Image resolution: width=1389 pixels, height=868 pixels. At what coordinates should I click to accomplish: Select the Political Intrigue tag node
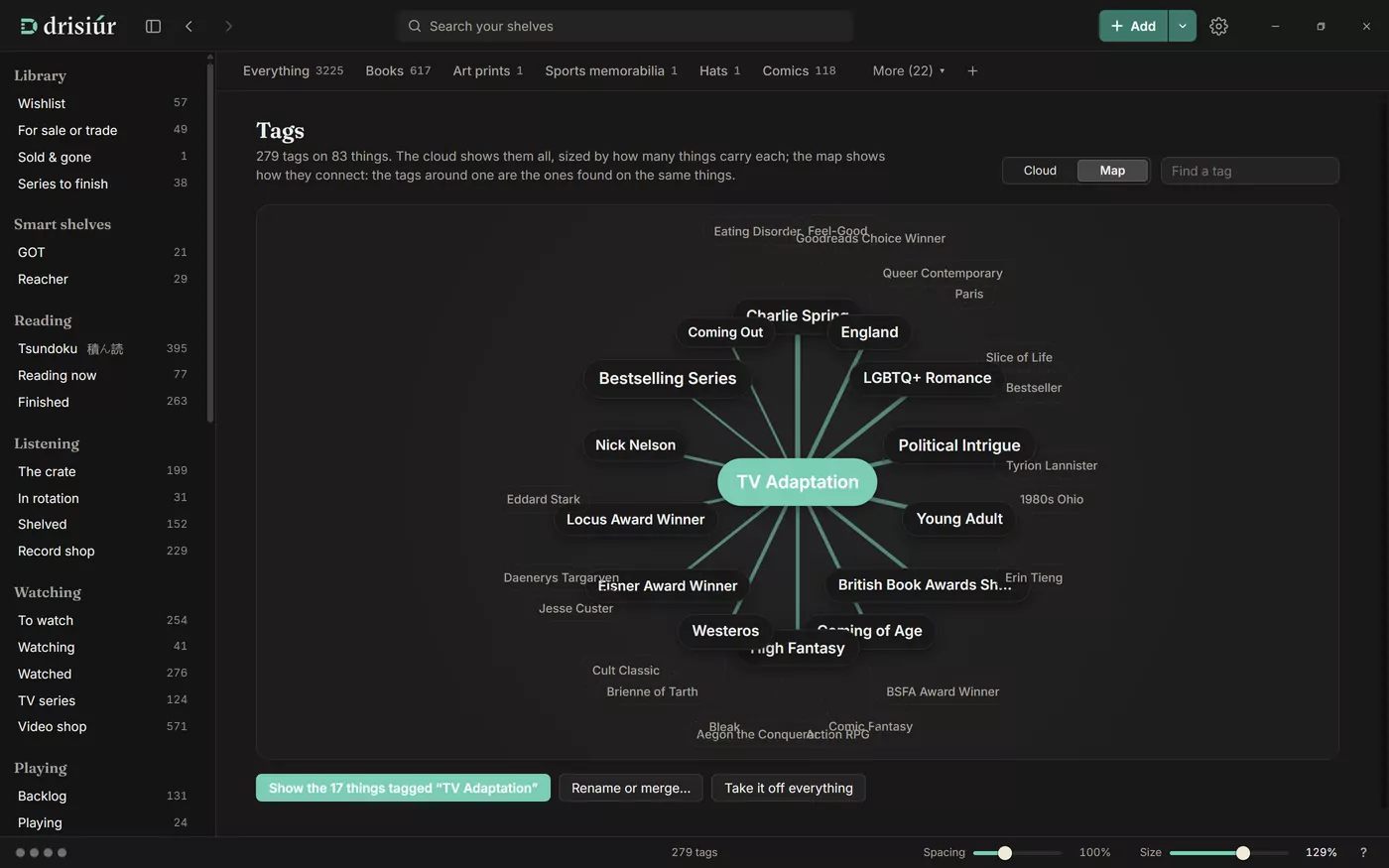tap(959, 445)
